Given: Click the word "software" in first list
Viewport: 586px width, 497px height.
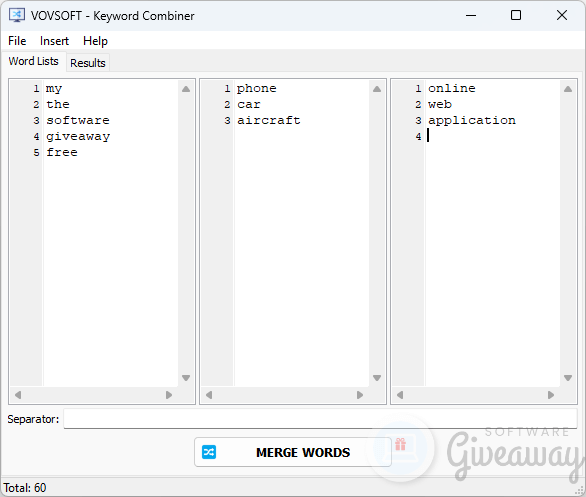Looking at the screenshot, I should click(78, 120).
